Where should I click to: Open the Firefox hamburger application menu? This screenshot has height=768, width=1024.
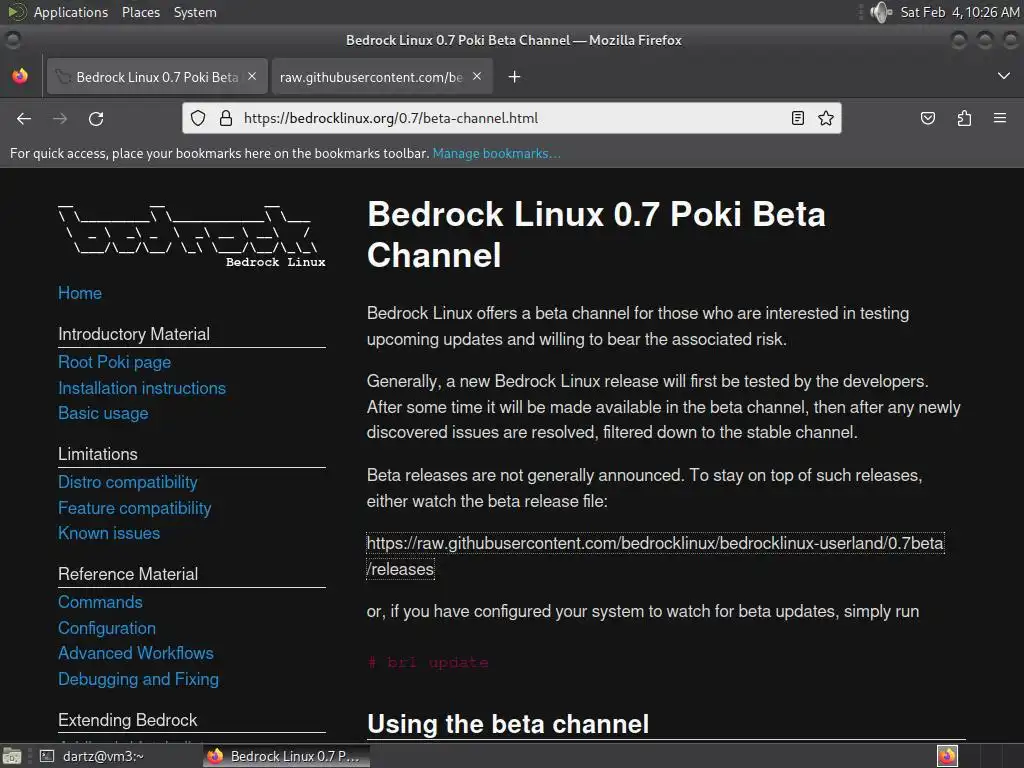pos(1000,118)
